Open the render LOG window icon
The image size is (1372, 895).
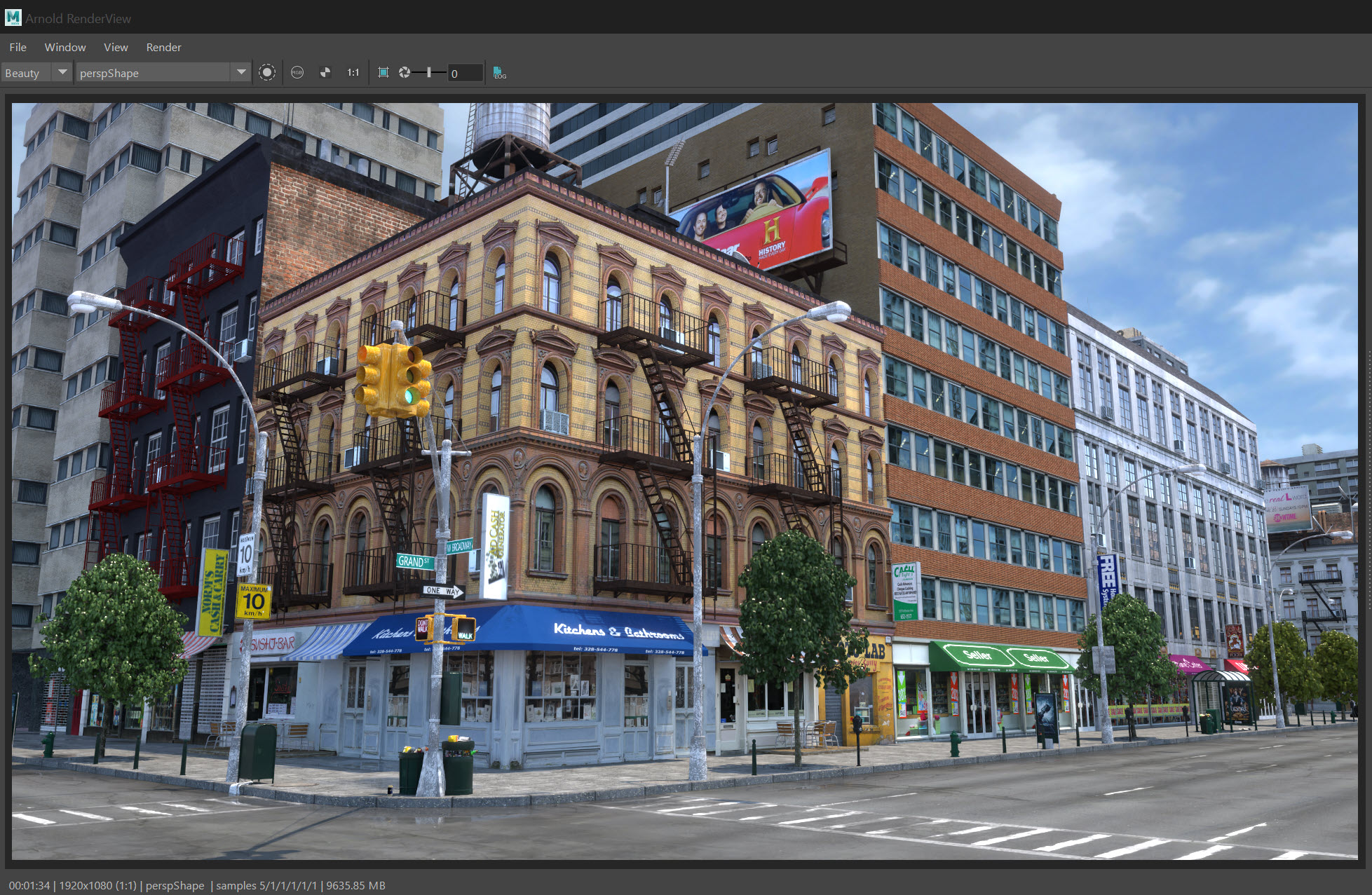click(x=499, y=73)
